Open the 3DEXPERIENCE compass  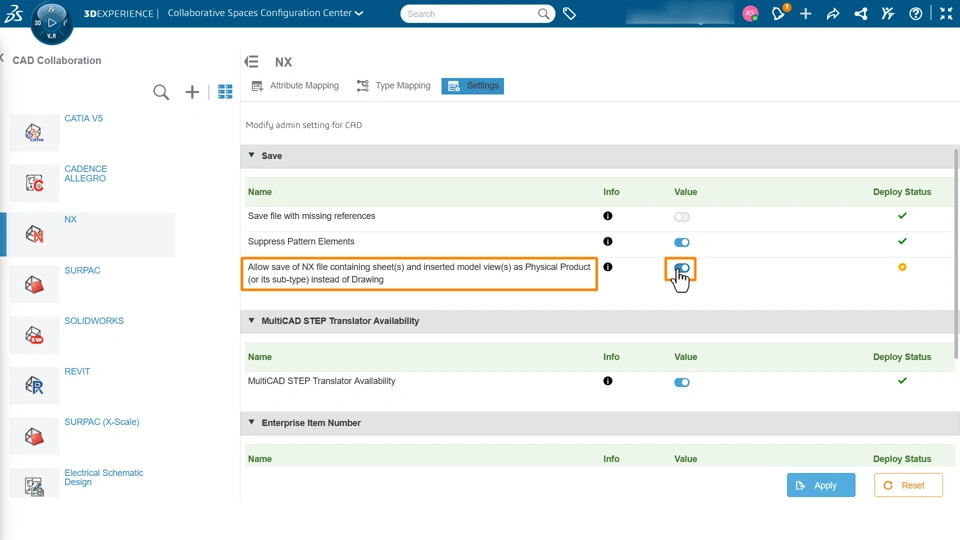(x=51, y=23)
